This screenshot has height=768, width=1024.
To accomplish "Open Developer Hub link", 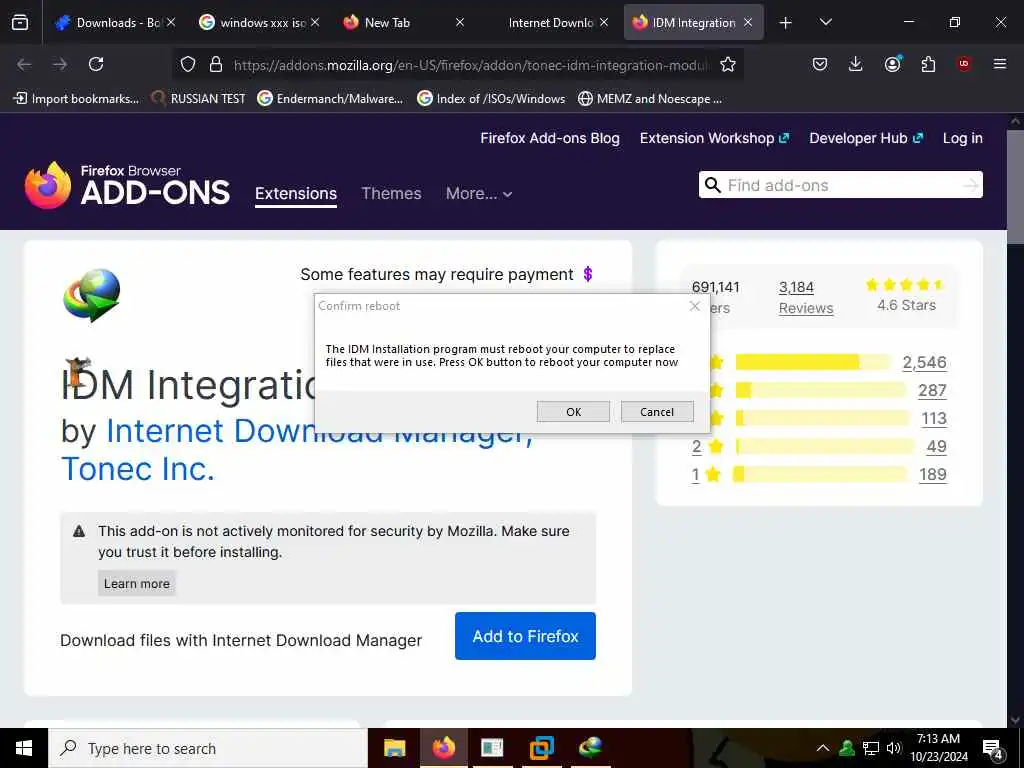I will coord(866,138).
